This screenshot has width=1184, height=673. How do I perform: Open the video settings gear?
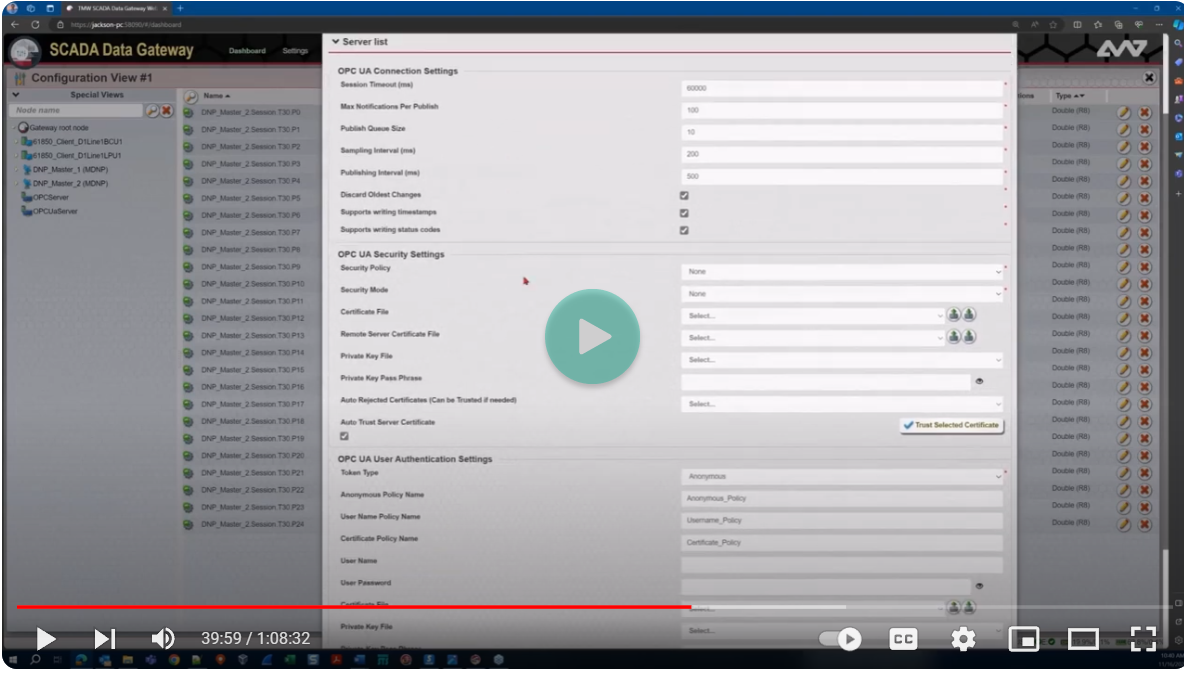tap(963, 639)
